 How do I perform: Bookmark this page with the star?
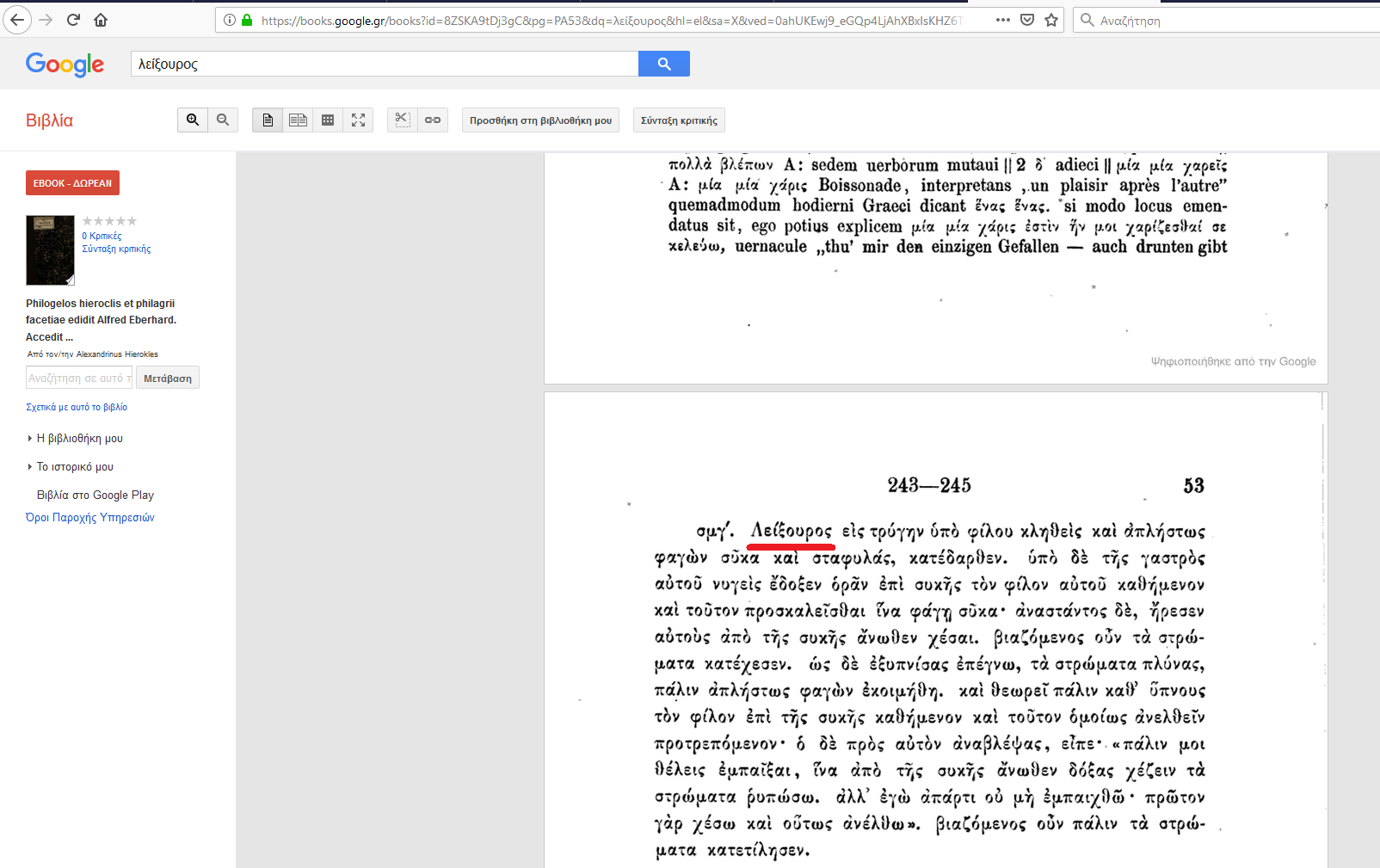(x=1051, y=20)
